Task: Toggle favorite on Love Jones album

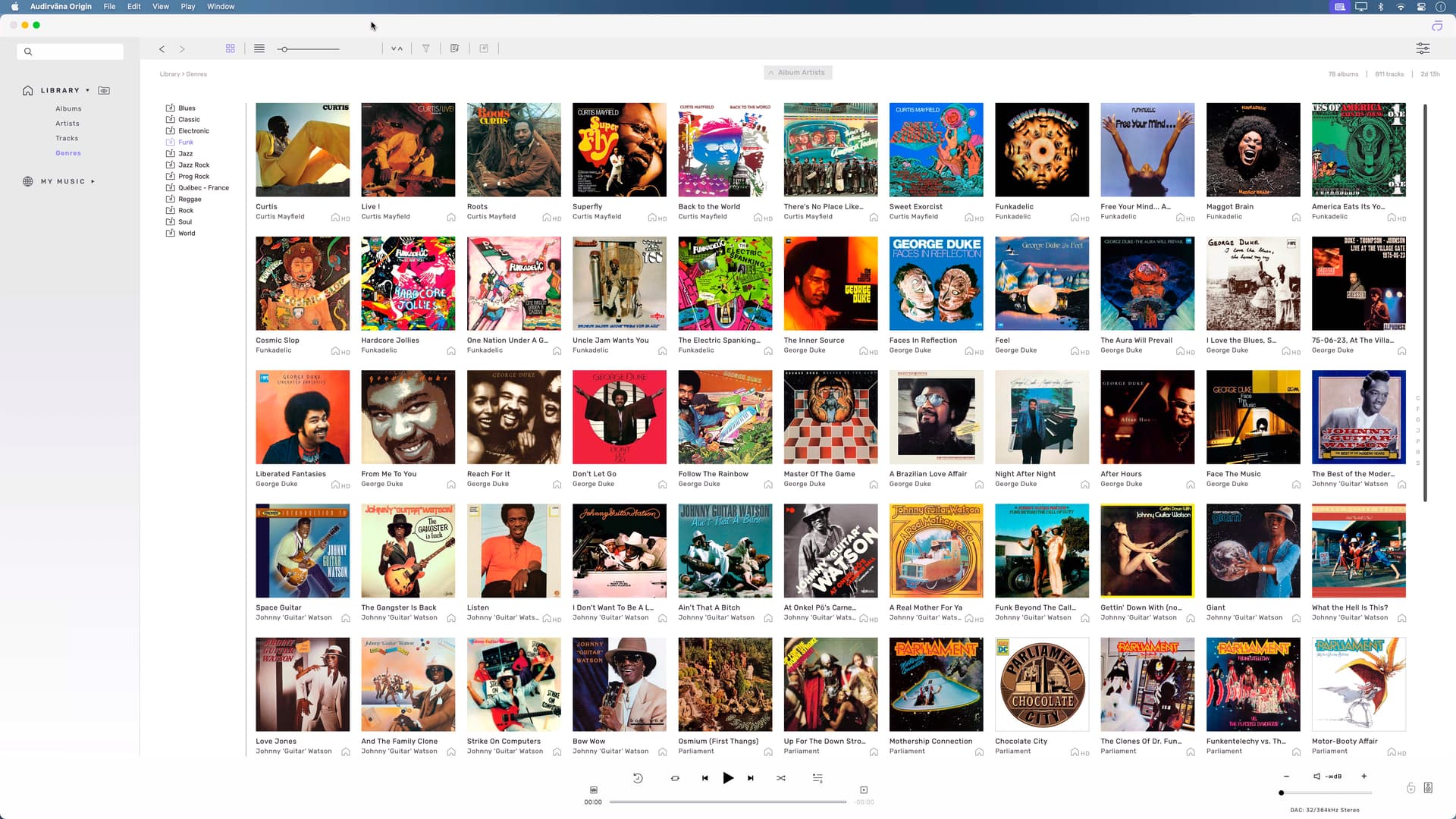Action: coord(346,752)
